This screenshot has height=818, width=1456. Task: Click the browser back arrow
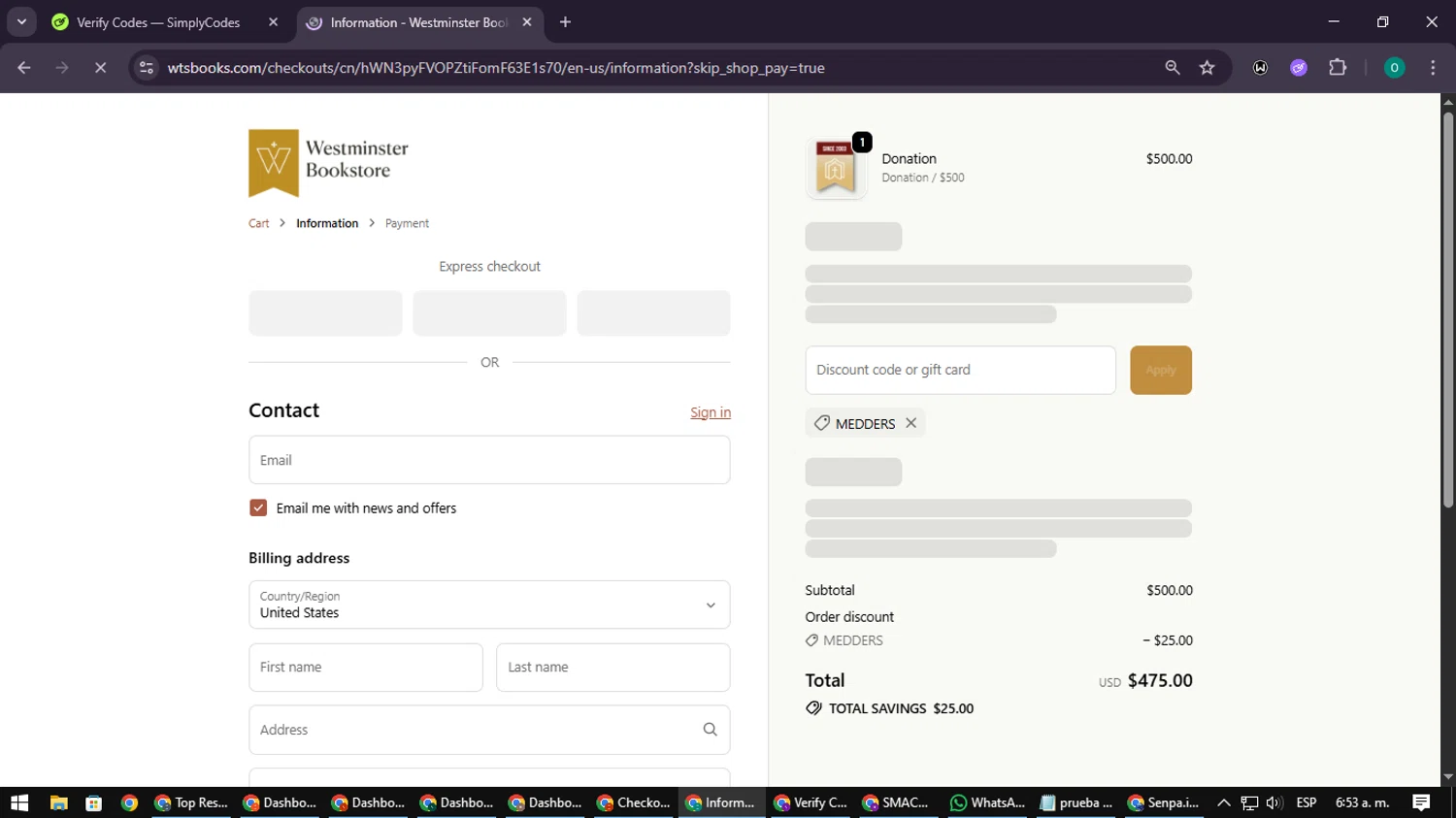tap(24, 68)
